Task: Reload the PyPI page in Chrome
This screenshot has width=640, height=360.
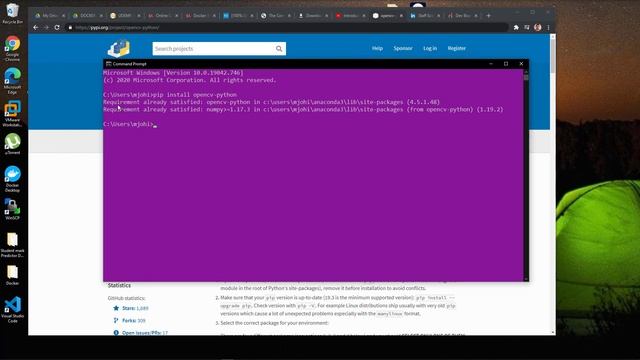Action: point(57,27)
